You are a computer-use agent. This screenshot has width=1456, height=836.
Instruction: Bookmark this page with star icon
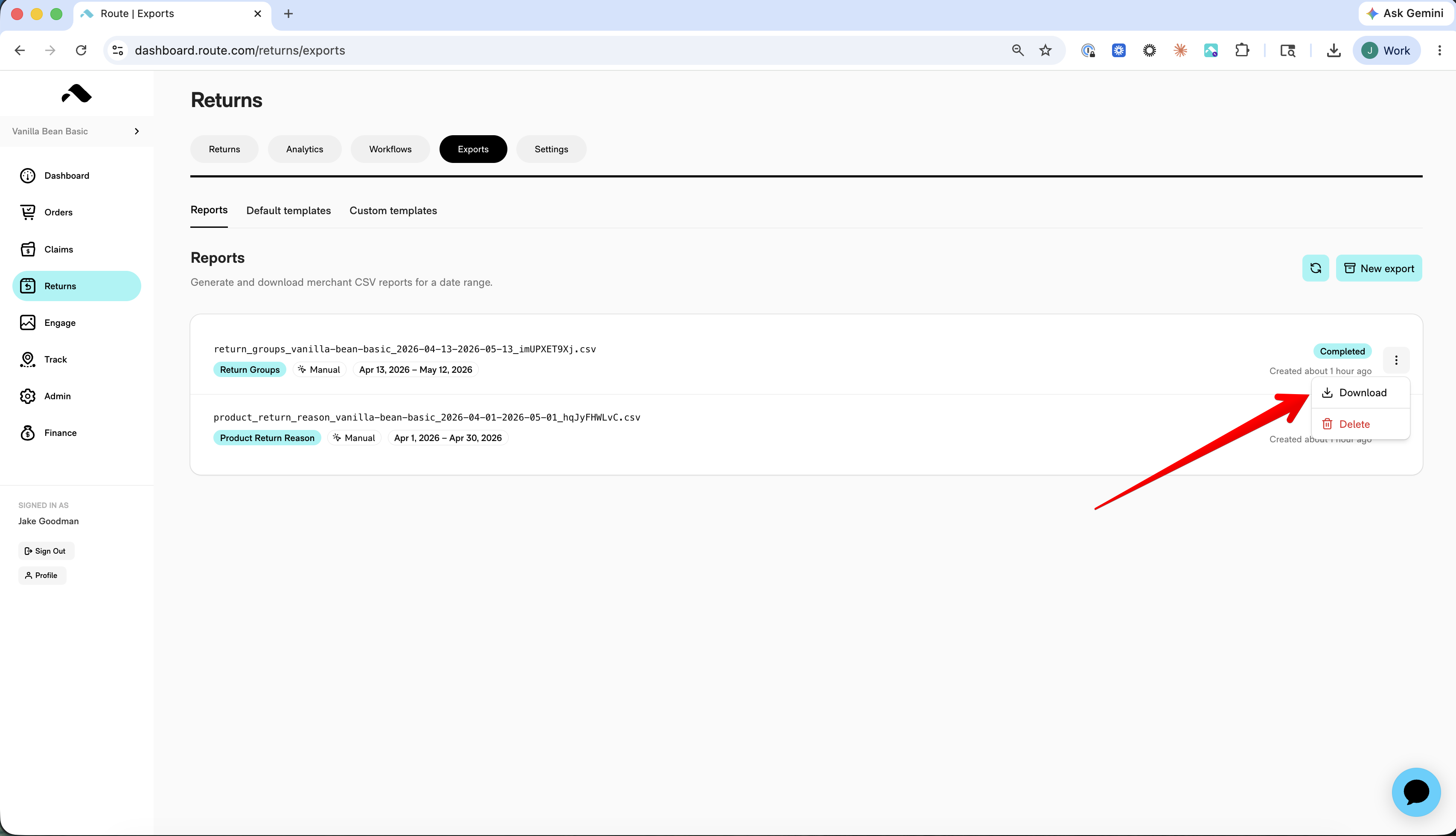click(1045, 50)
